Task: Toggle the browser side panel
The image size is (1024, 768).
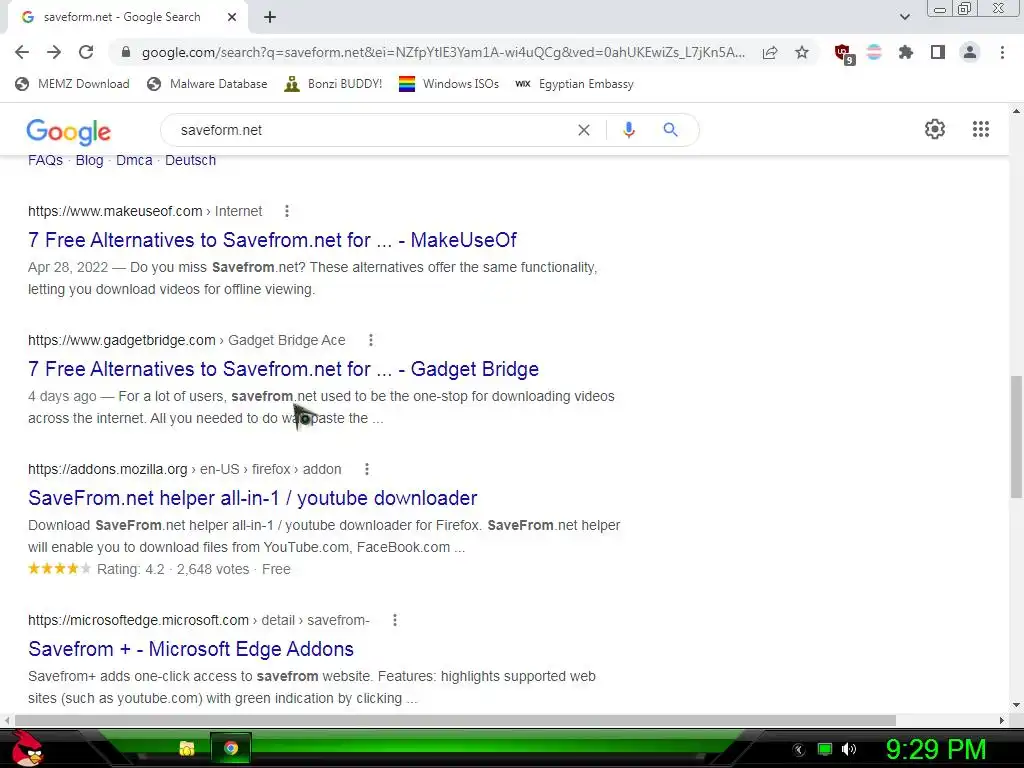Action: (x=938, y=52)
